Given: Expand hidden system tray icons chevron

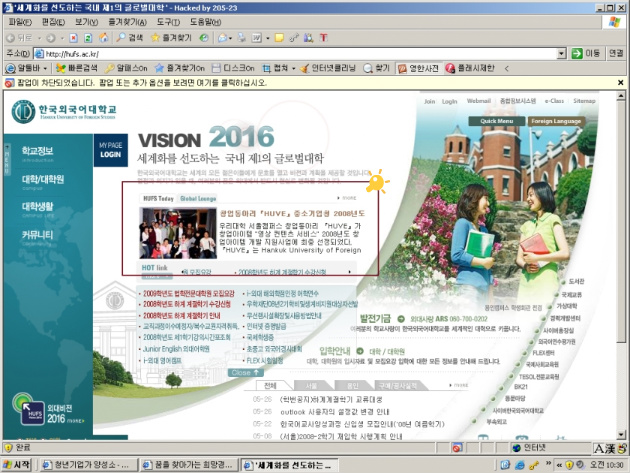Looking at the screenshot, I should tap(559, 465).
